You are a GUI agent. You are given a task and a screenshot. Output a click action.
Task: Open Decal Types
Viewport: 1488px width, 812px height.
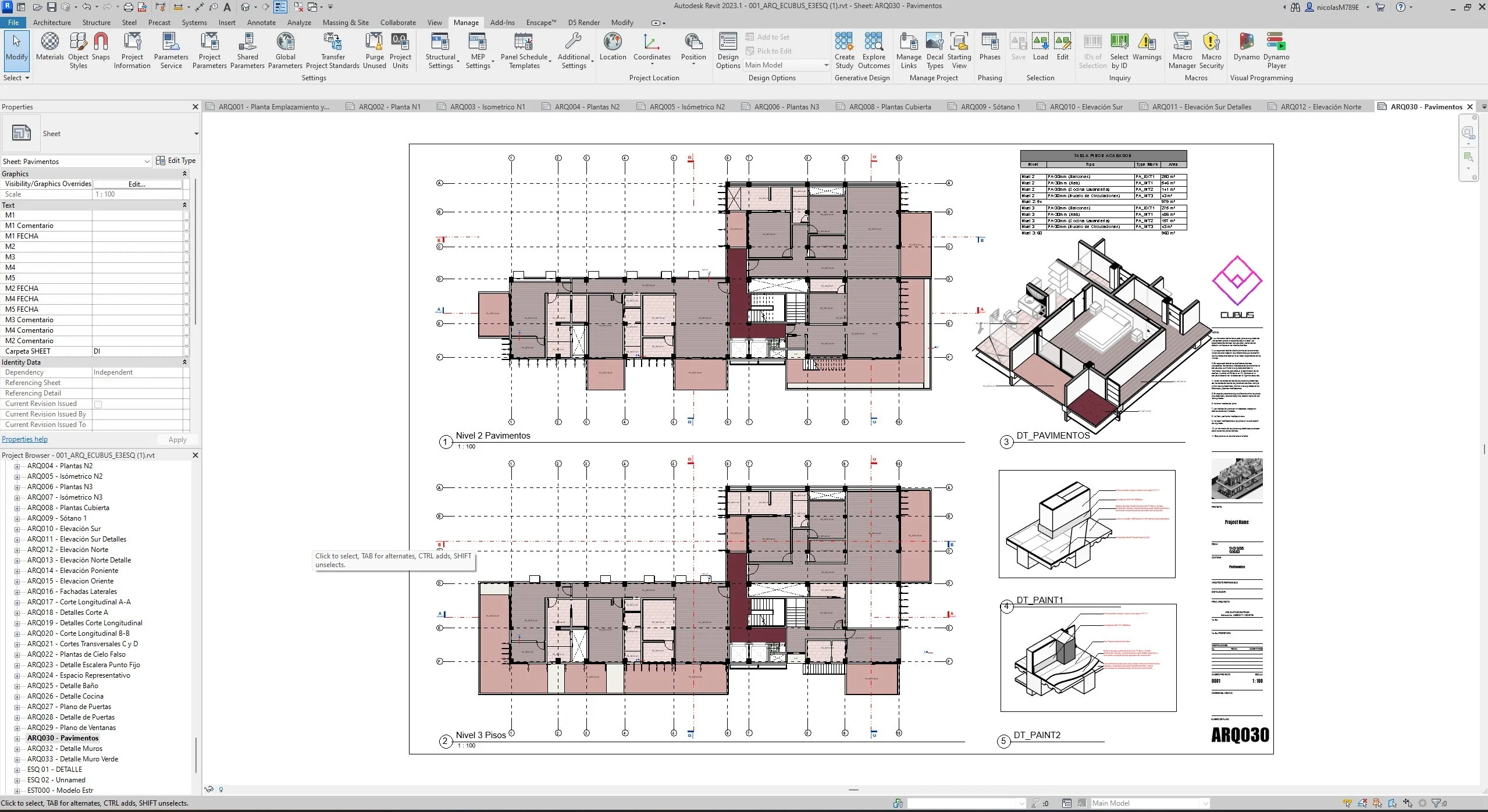pyautogui.click(x=935, y=51)
